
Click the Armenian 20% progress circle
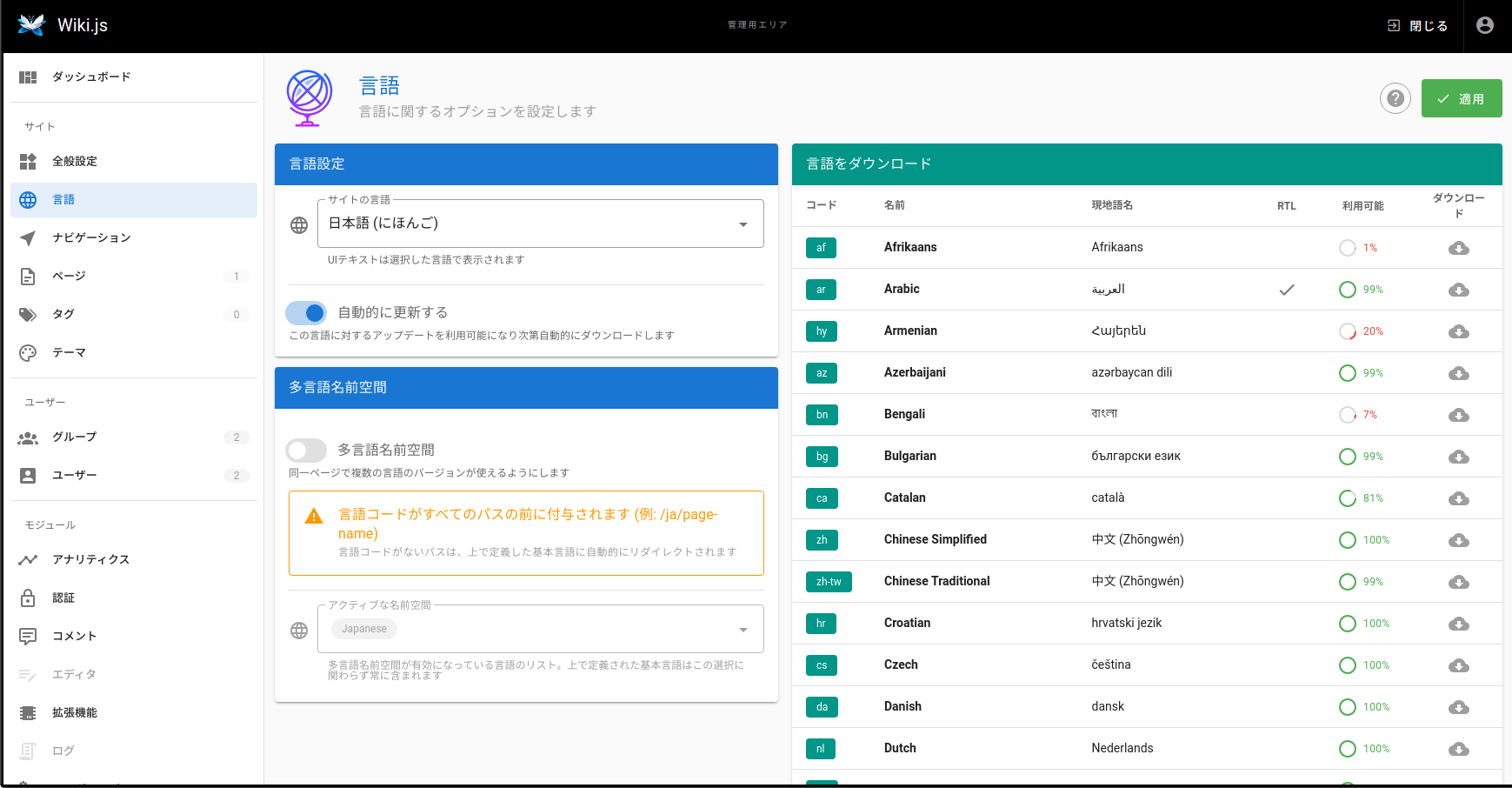pyautogui.click(x=1347, y=331)
